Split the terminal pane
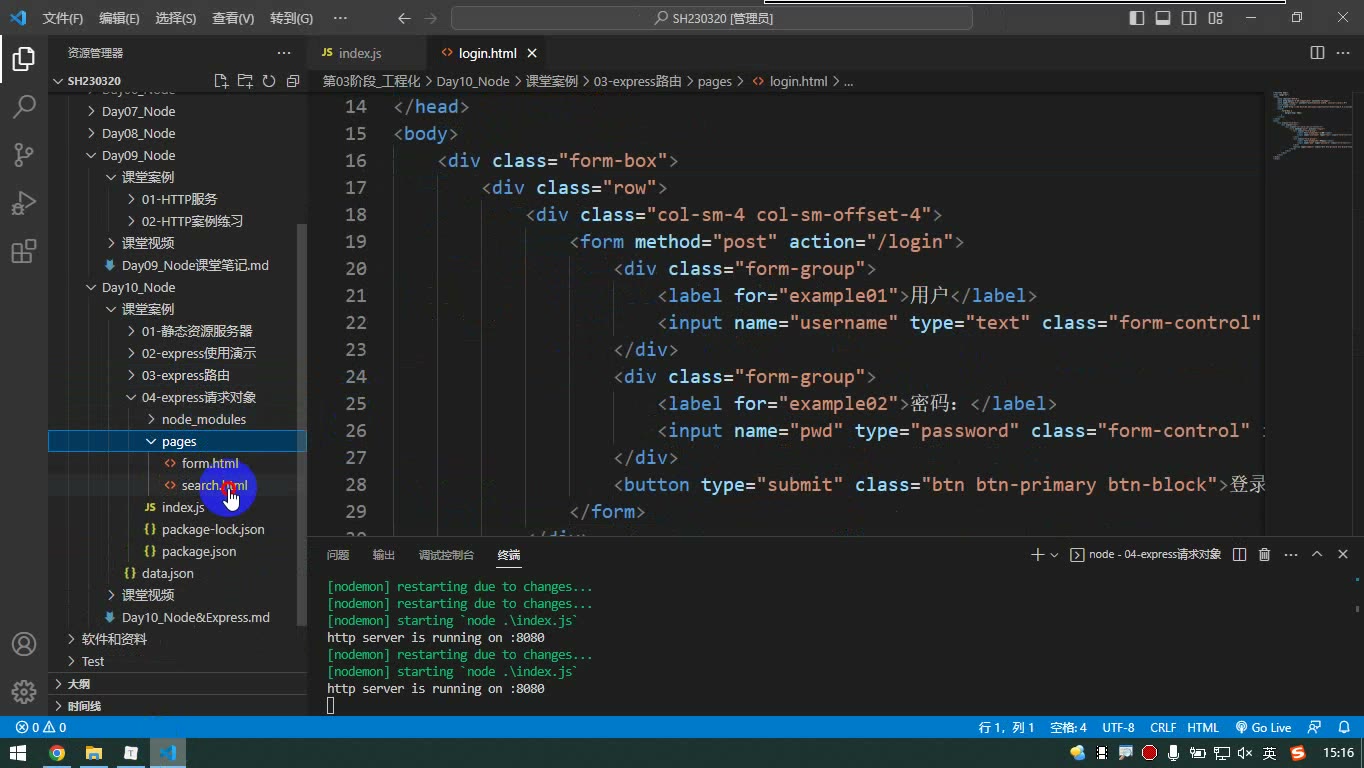Image resolution: width=1364 pixels, height=768 pixels. [1239, 554]
